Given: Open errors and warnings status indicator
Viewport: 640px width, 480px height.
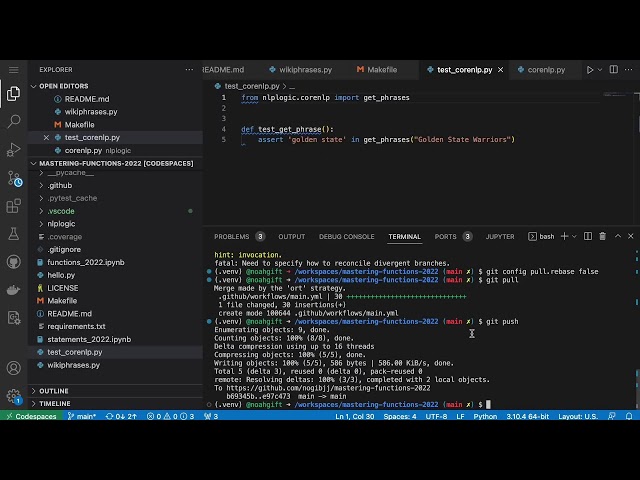Looking at the screenshot, I should tap(171, 416).
